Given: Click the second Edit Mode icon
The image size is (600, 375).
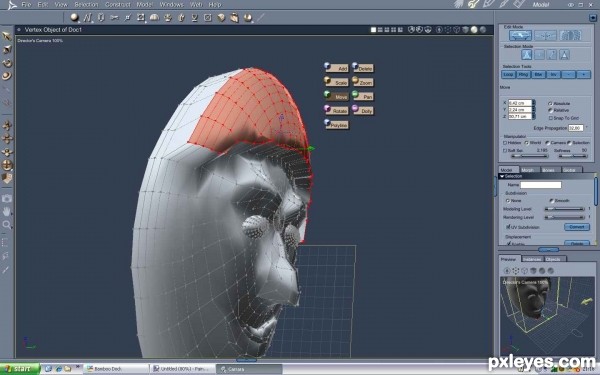Looking at the screenshot, I should (545, 36).
